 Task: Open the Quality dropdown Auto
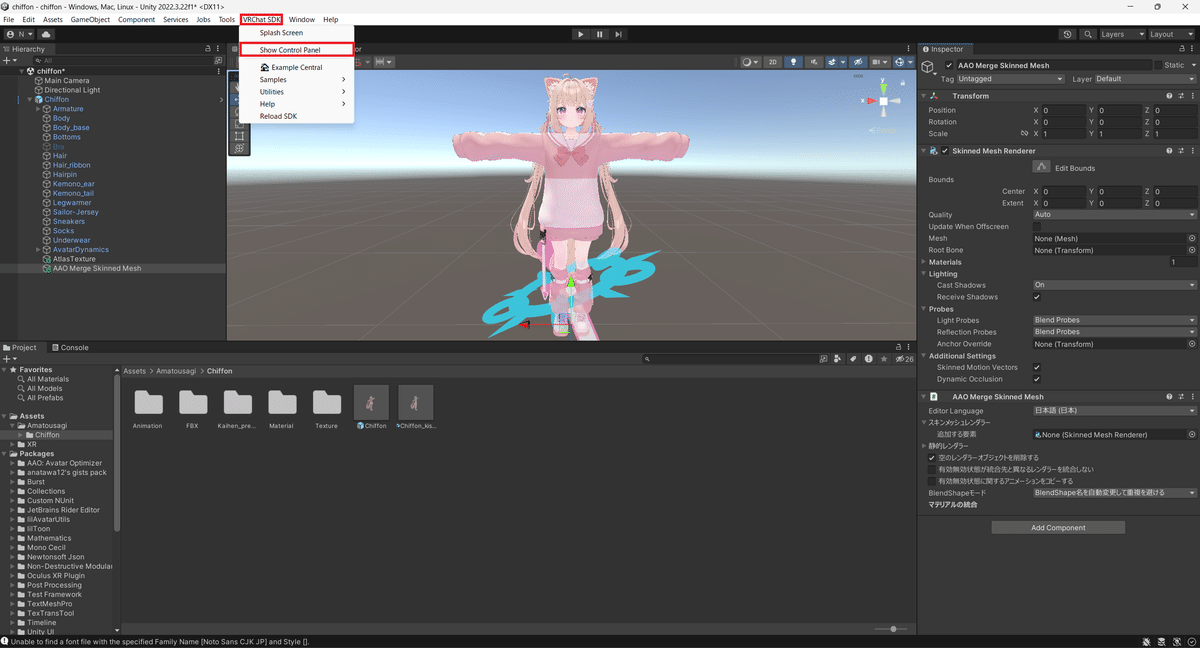point(1114,215)
